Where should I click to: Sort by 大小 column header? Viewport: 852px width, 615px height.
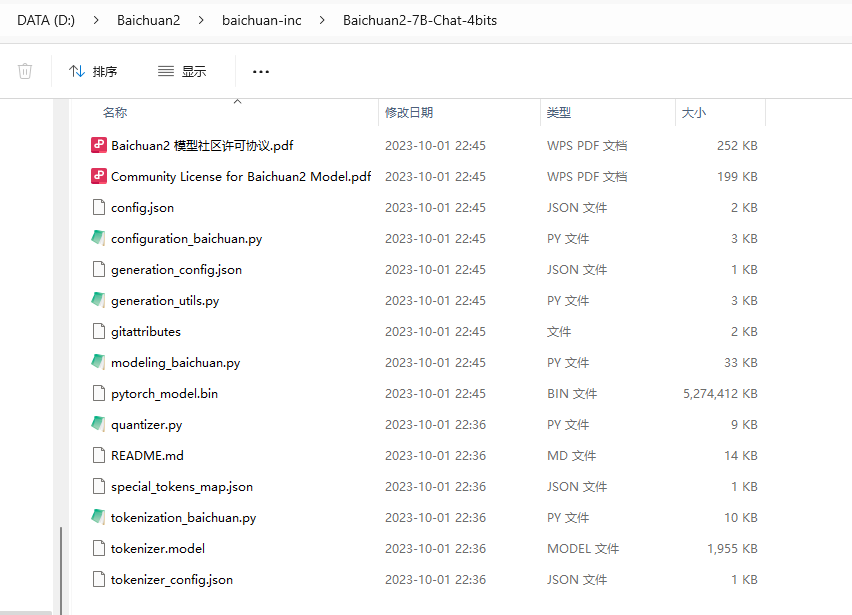click(694, 112)
